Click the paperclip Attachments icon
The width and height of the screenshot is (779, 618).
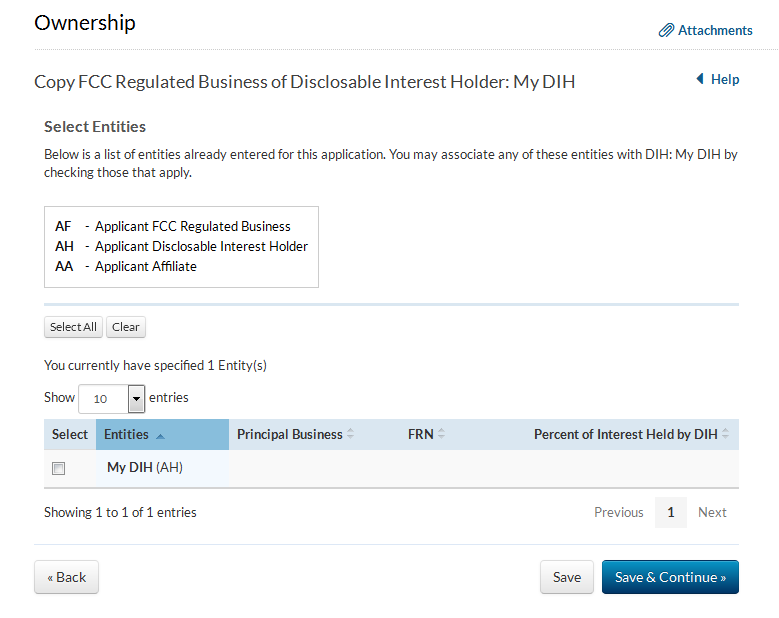point(666,31)
